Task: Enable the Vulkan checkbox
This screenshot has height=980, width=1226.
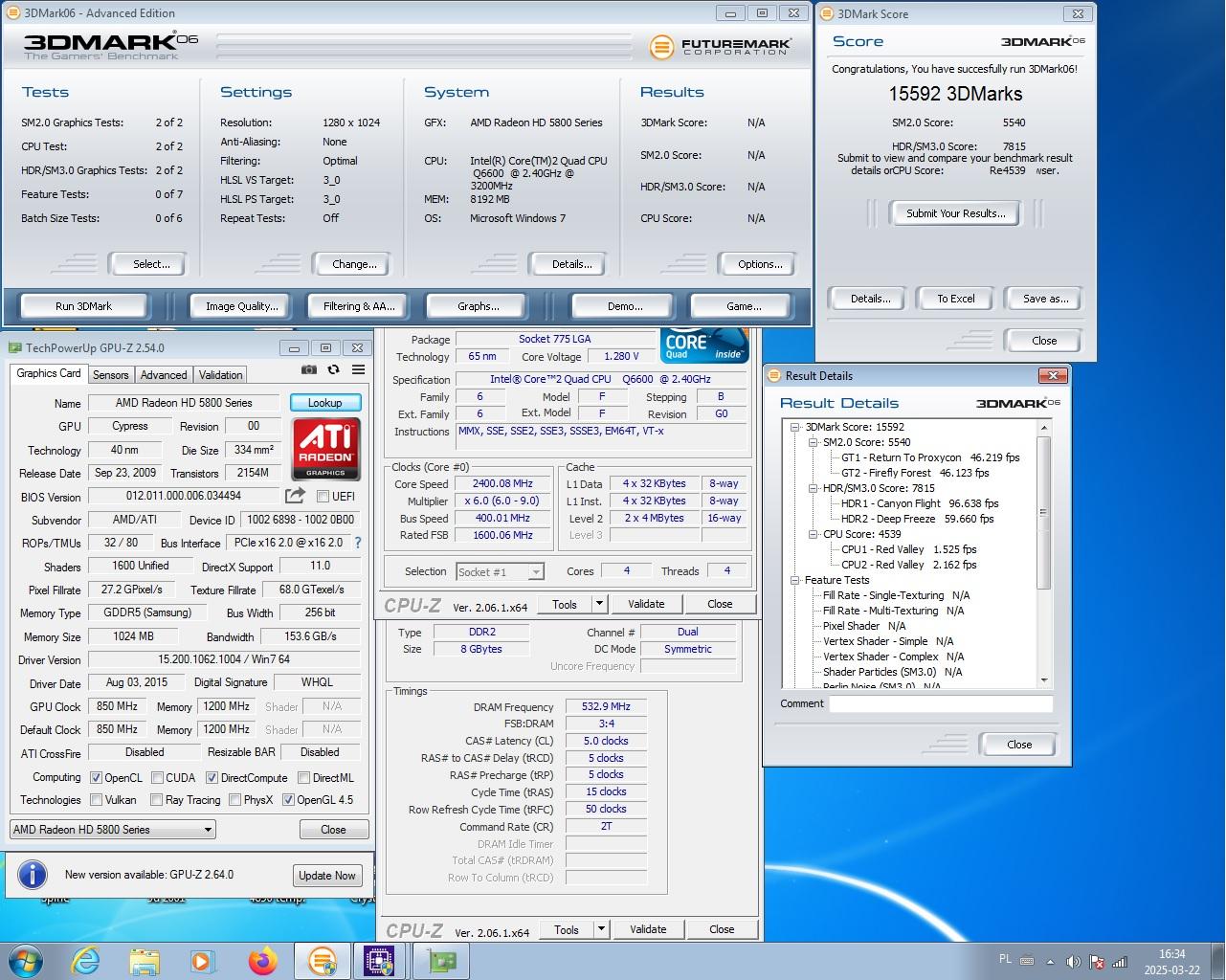Action: (x=96, y=800)
